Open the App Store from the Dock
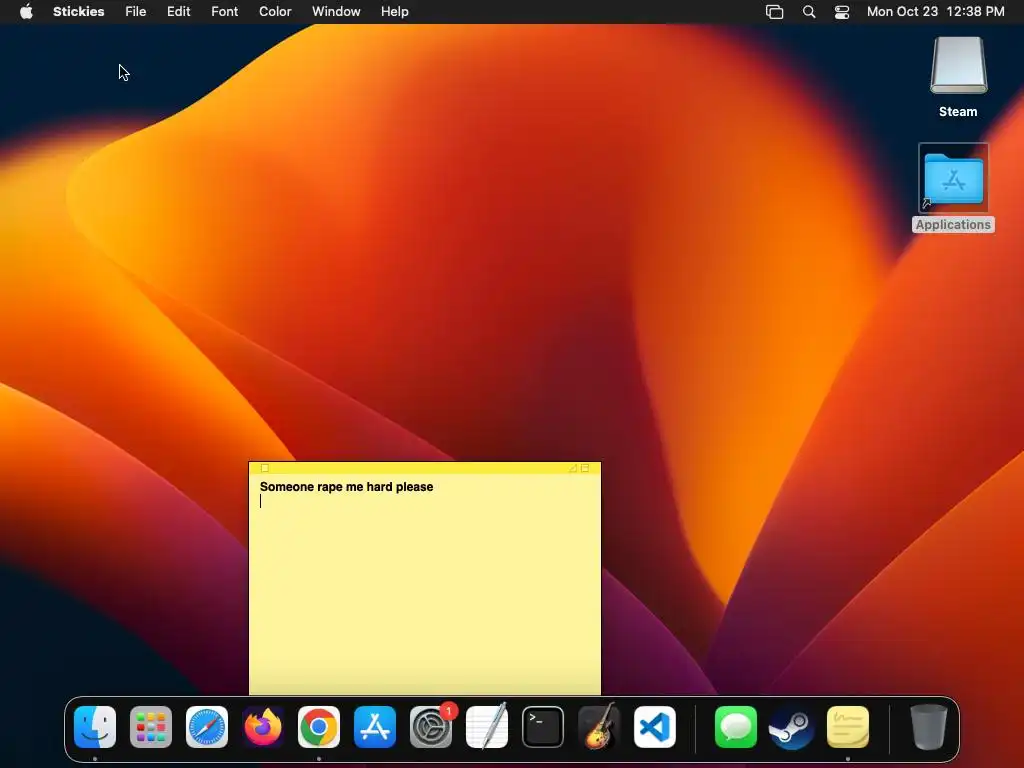The height and width of the screenshot is (768, 1024). [375, 727]
